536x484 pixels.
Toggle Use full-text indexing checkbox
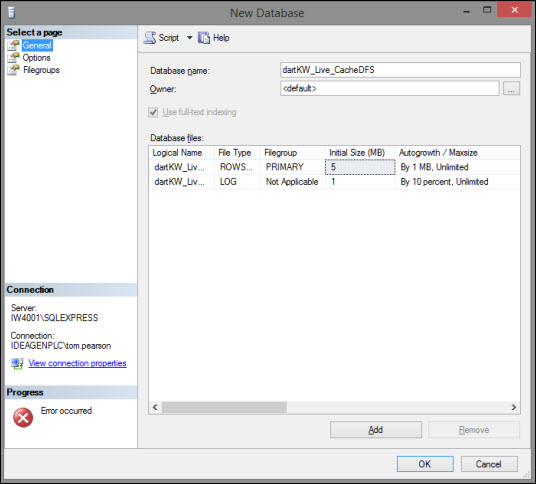153,112
